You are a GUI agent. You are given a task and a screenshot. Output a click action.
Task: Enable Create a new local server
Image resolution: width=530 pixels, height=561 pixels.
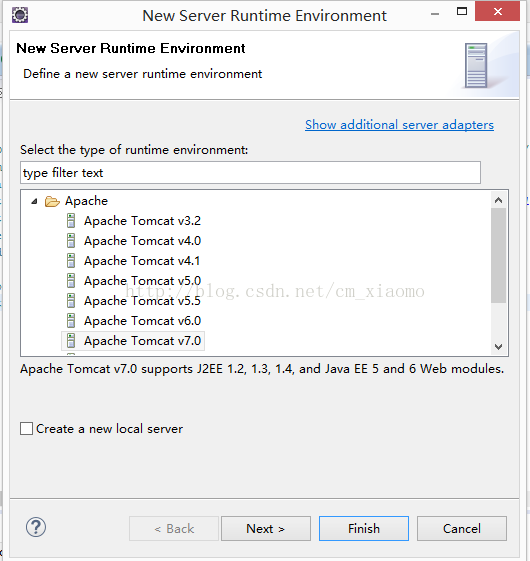point(26,429)
